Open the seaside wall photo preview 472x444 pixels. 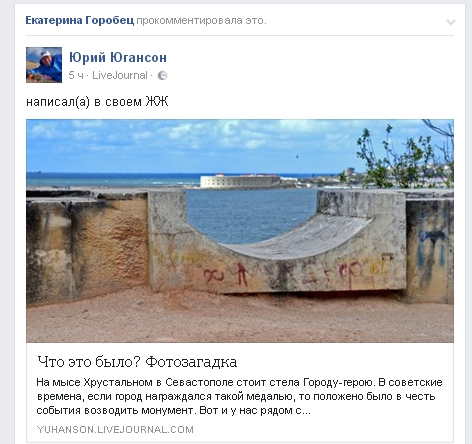pyautogui.click(x=240, y=231)
